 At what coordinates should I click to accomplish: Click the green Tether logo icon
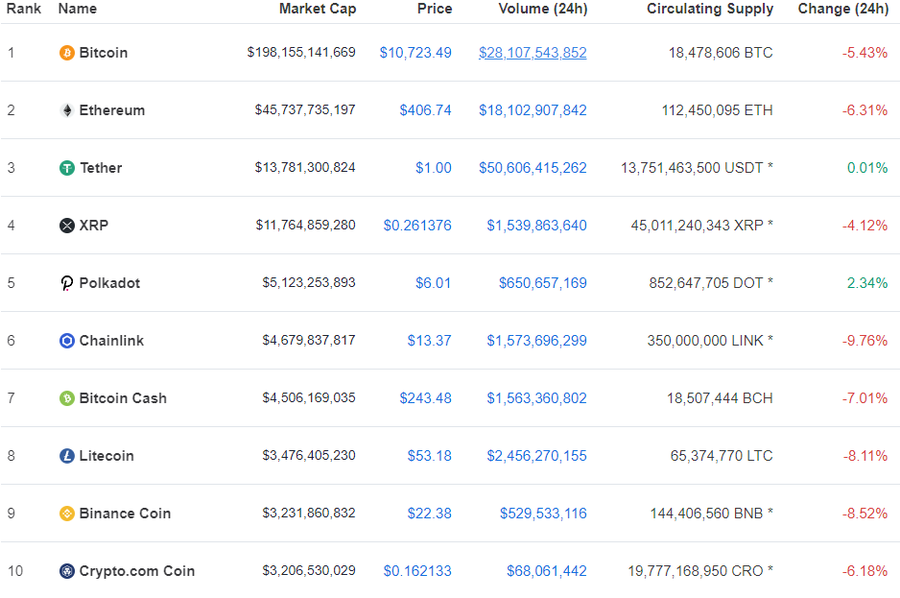[67, 168]
